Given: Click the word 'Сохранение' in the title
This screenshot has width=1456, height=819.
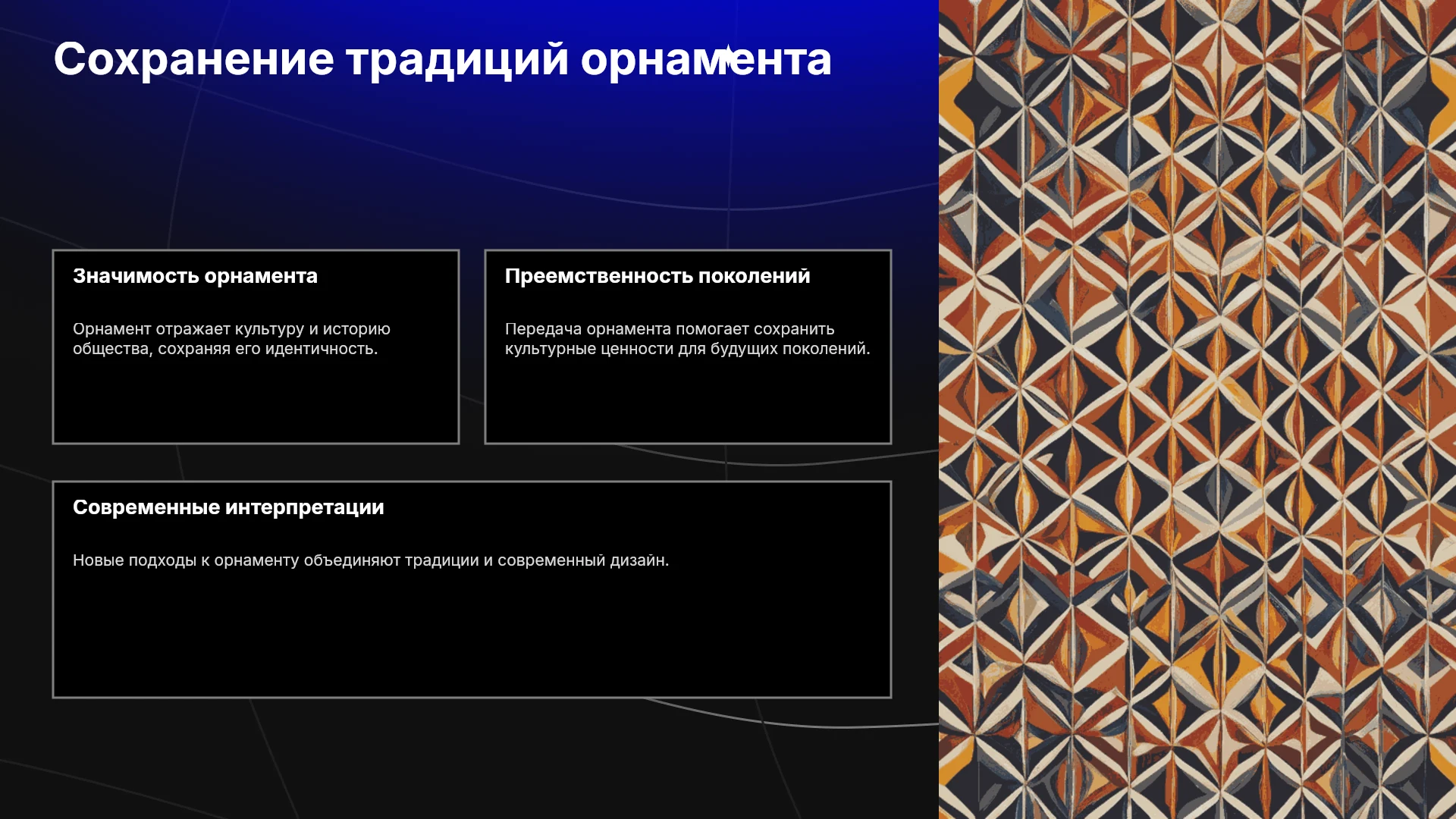Looking at the screenshot, I should pyautogui.click(x=193, y=59).
